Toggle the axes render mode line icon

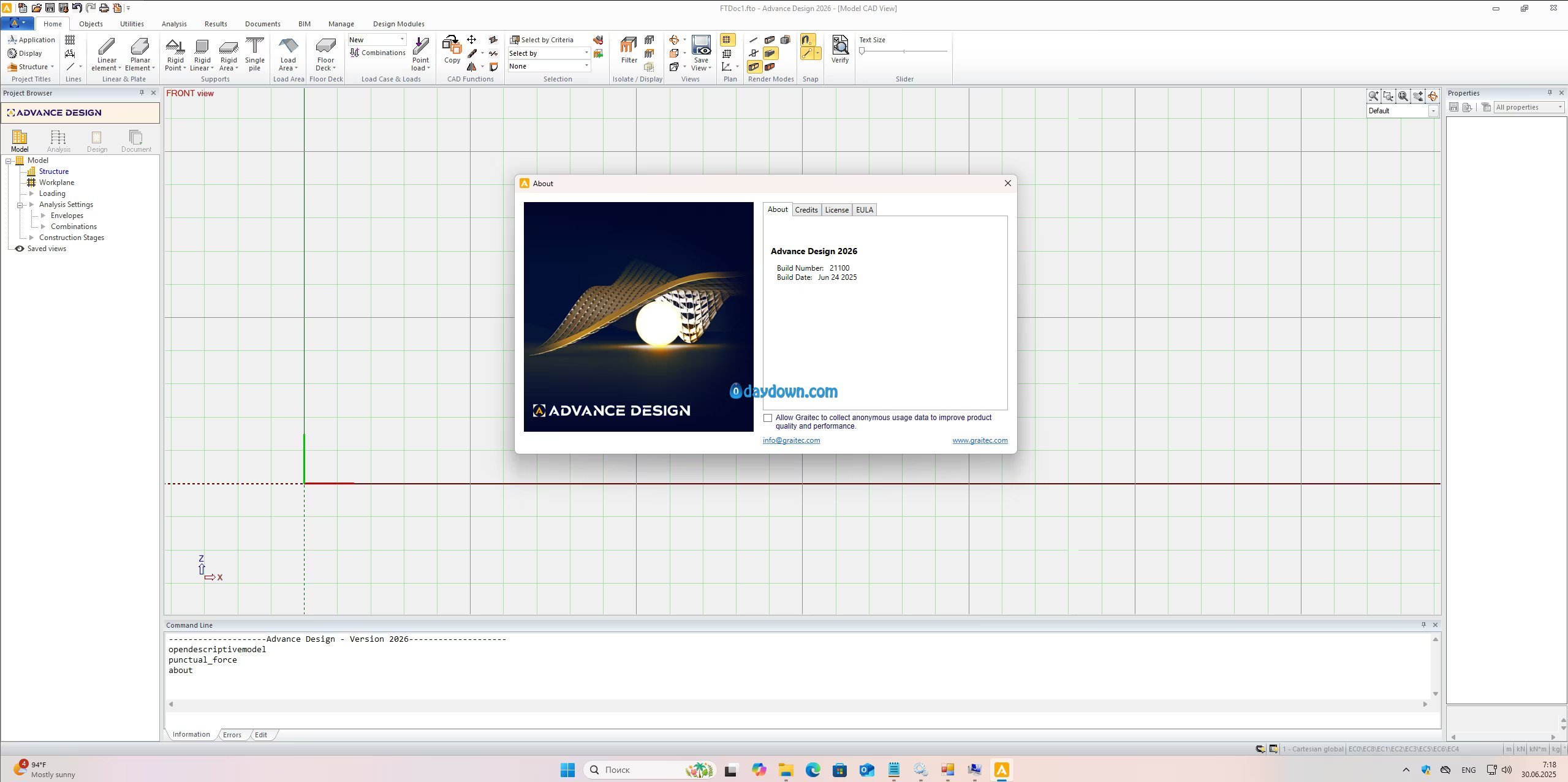[754, 40]
